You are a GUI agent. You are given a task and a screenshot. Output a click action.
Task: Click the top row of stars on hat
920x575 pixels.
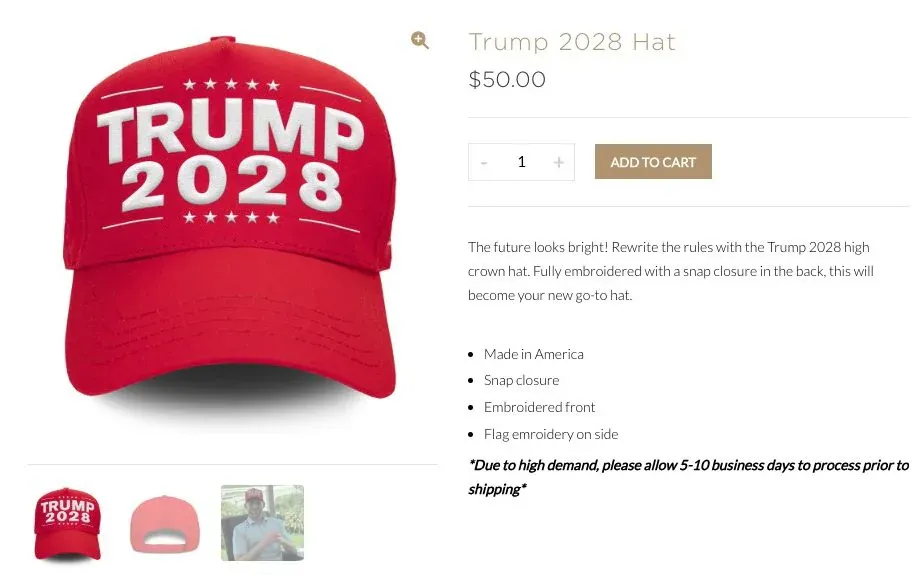point(231,84)
